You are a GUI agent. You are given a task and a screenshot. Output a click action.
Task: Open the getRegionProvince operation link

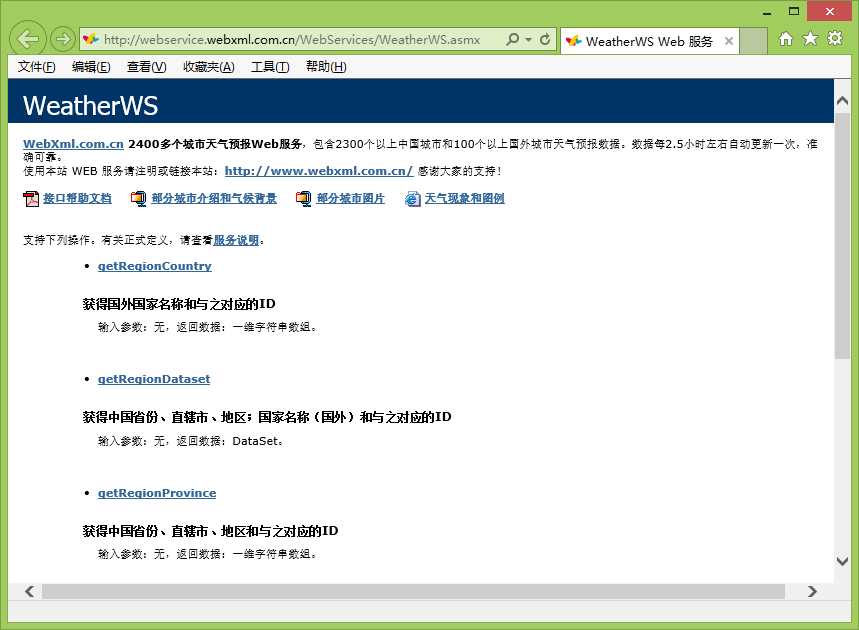(x=157, y=493)
